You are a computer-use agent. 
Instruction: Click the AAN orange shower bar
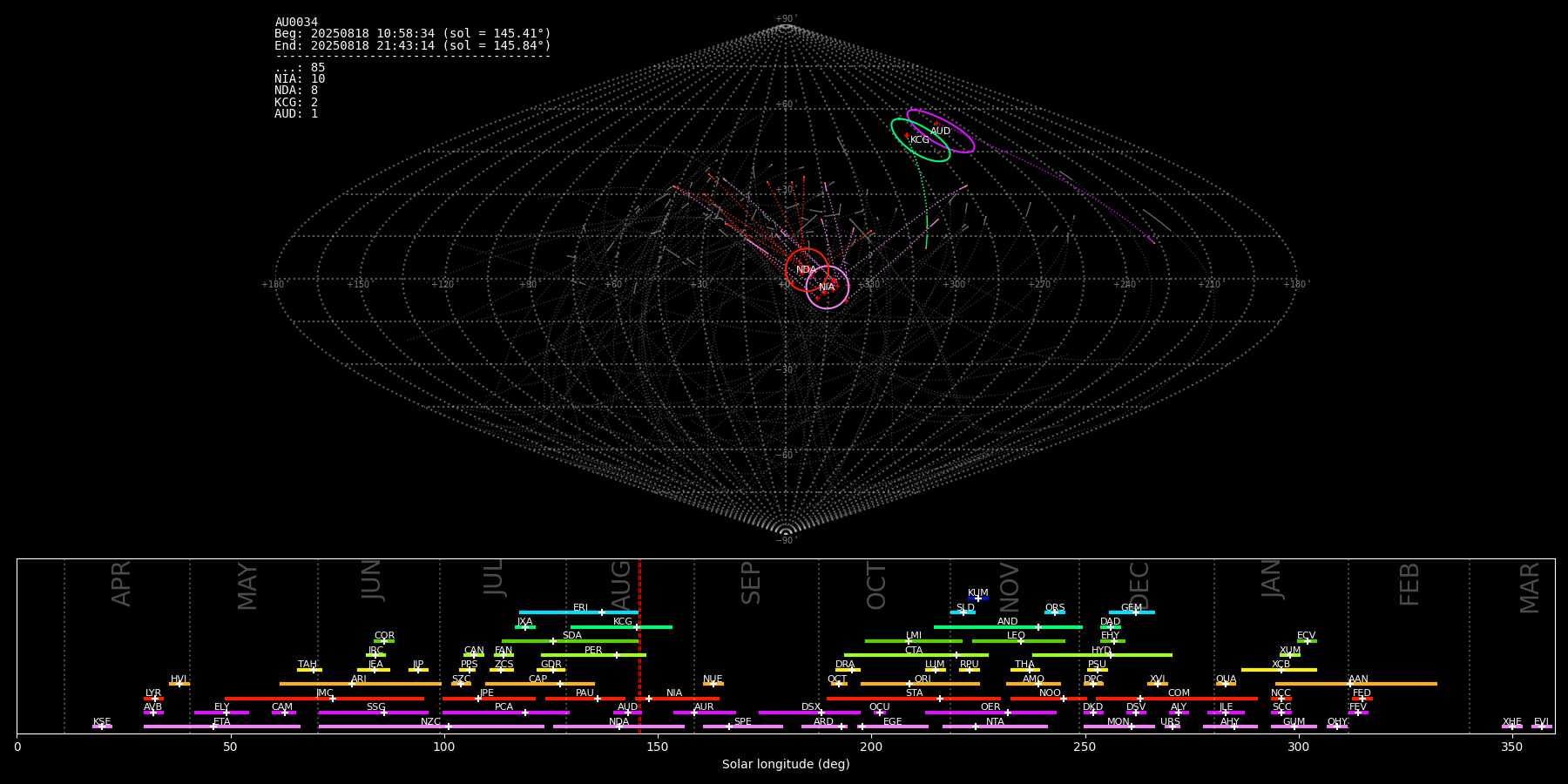click(1356, 684)
